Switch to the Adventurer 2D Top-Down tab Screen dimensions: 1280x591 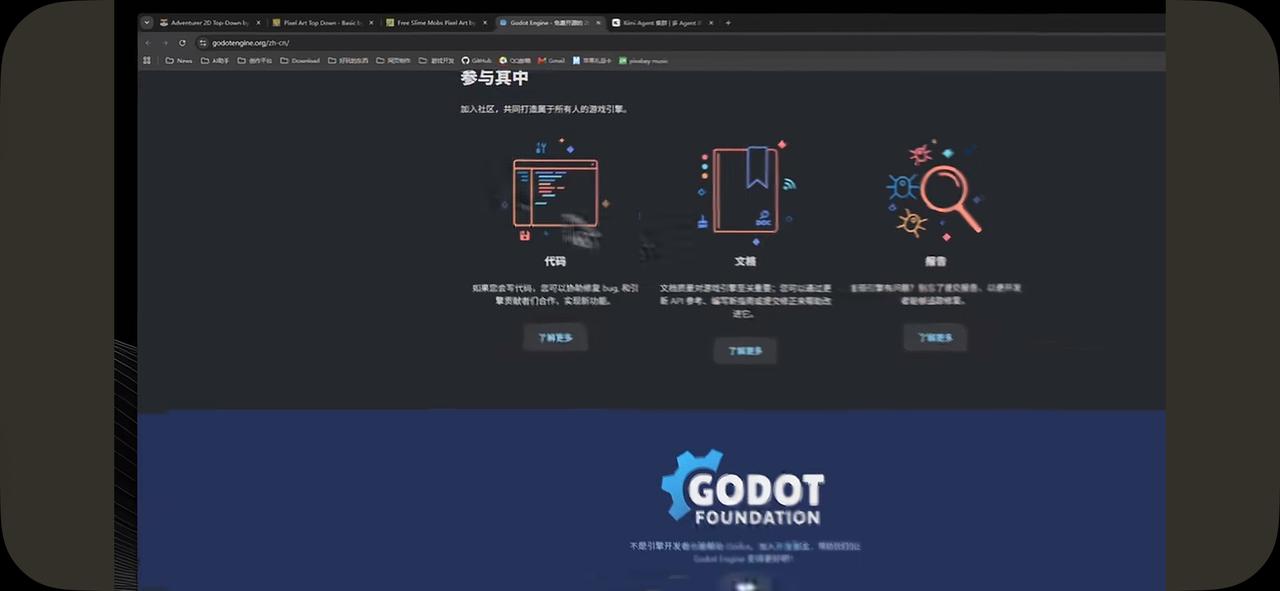coord(209,22)
